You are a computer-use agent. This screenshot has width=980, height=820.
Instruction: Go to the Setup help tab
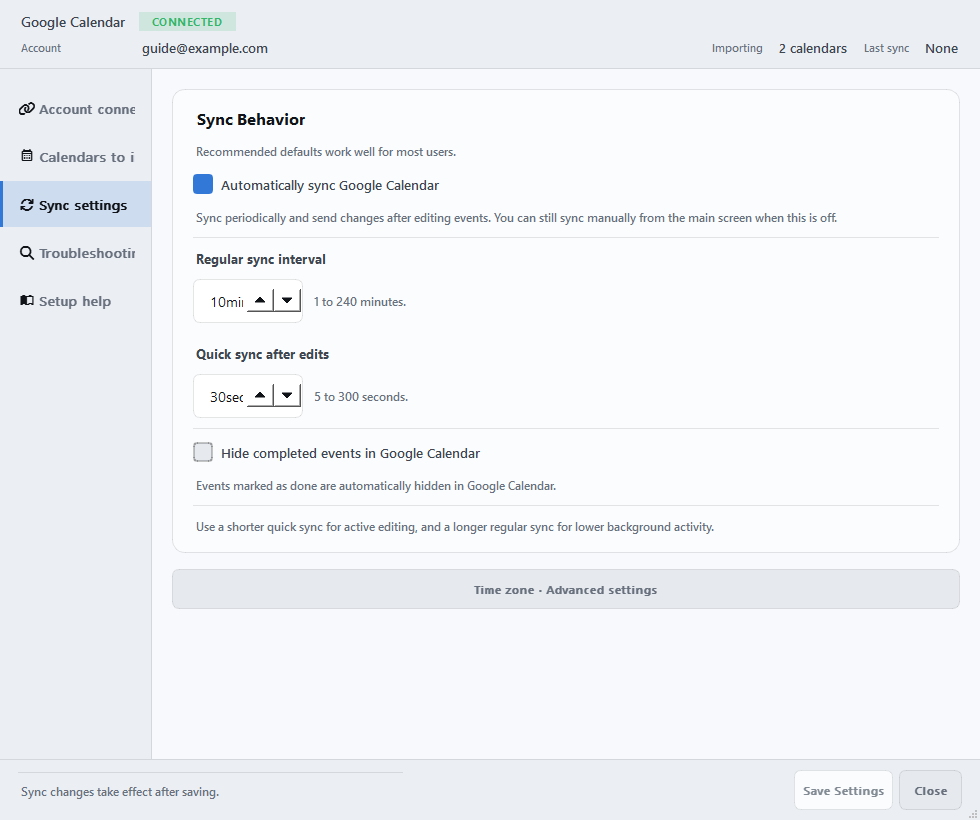coord(76,301)
